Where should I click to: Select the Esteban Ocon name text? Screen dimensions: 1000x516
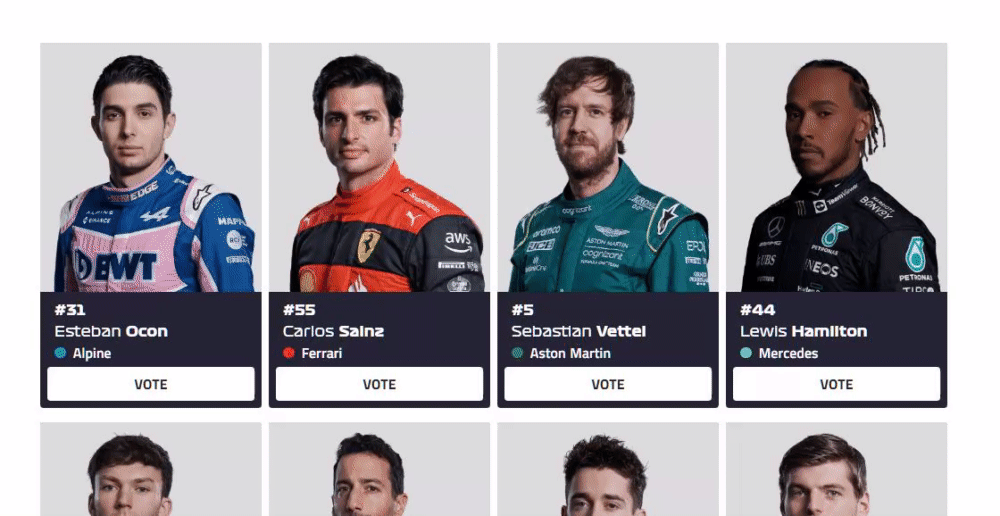point(111,331)
